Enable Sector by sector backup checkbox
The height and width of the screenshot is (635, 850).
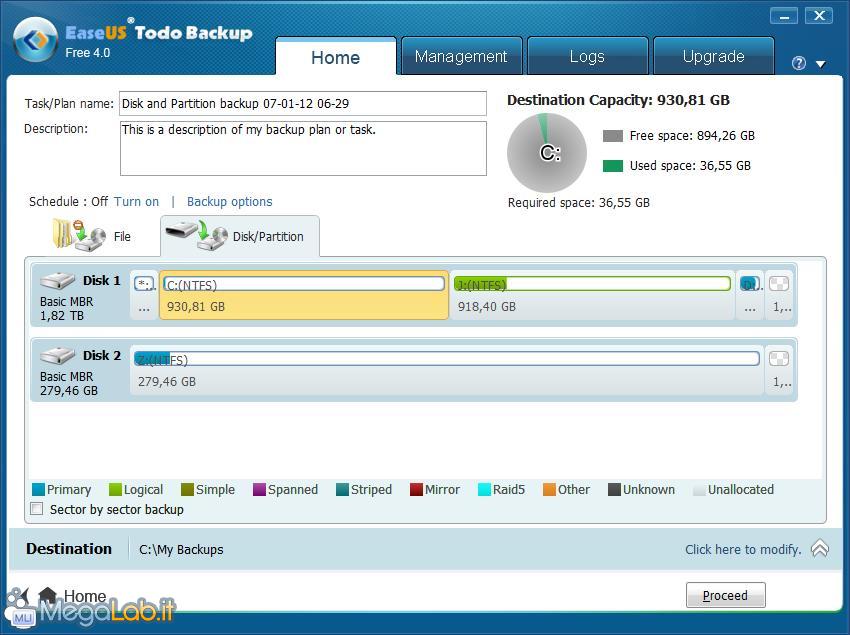[x=37, y=509]
